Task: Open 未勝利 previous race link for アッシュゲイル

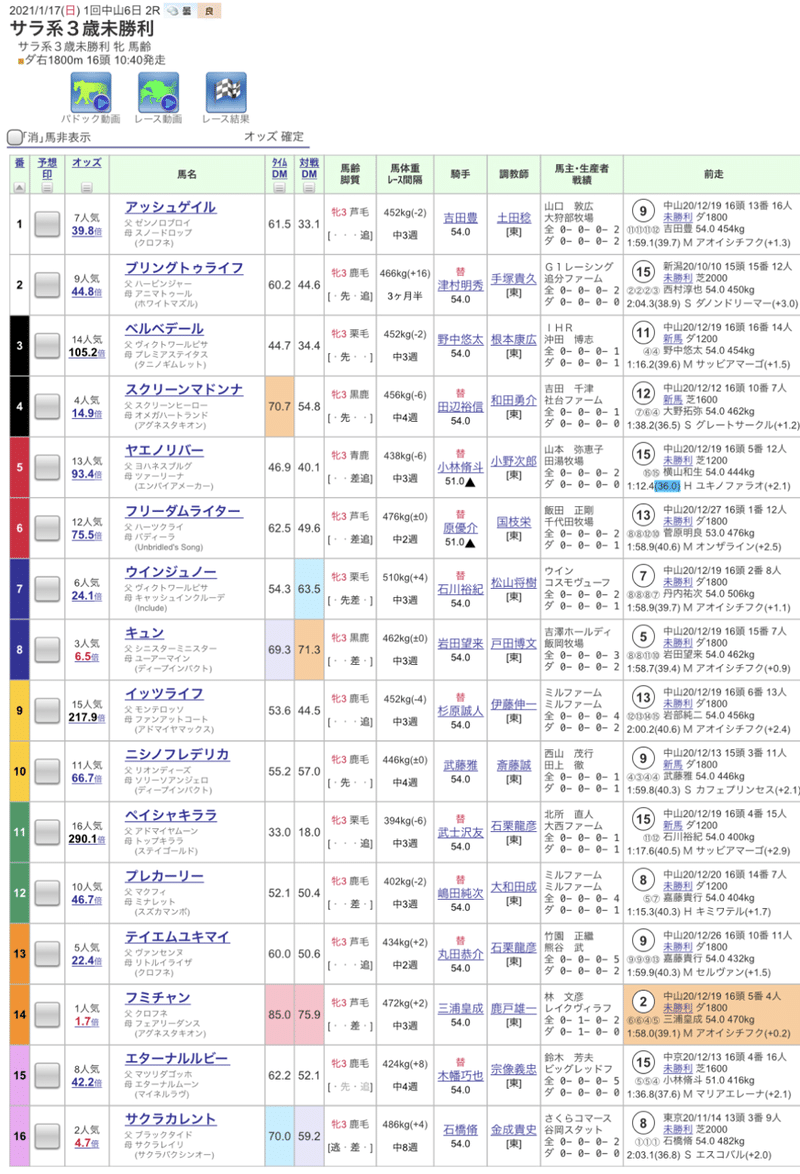Action: click(x=677, y=217)
